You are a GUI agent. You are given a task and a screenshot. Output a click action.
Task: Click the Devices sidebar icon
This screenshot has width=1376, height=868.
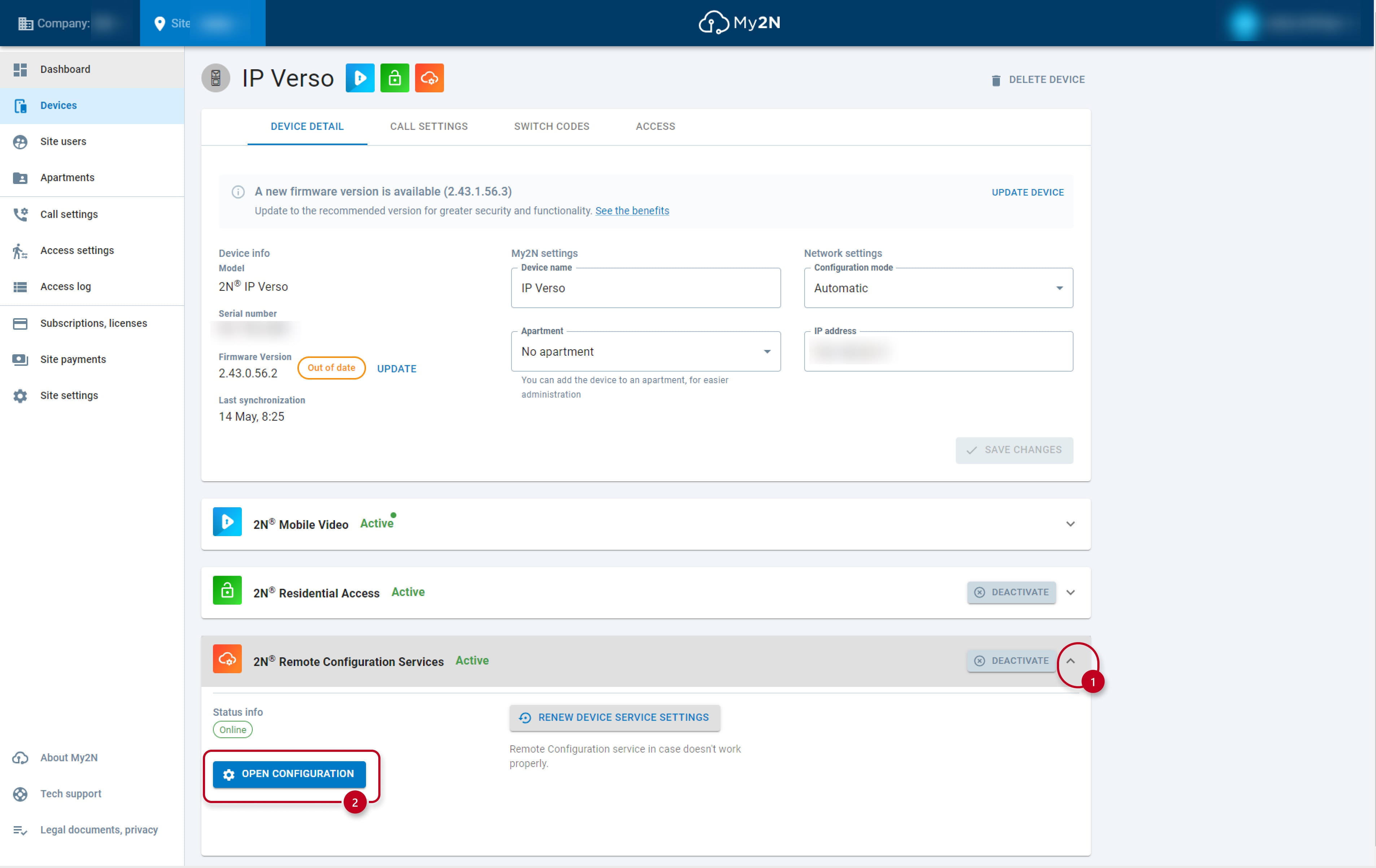pyautogui.click(x=20, y=106)
